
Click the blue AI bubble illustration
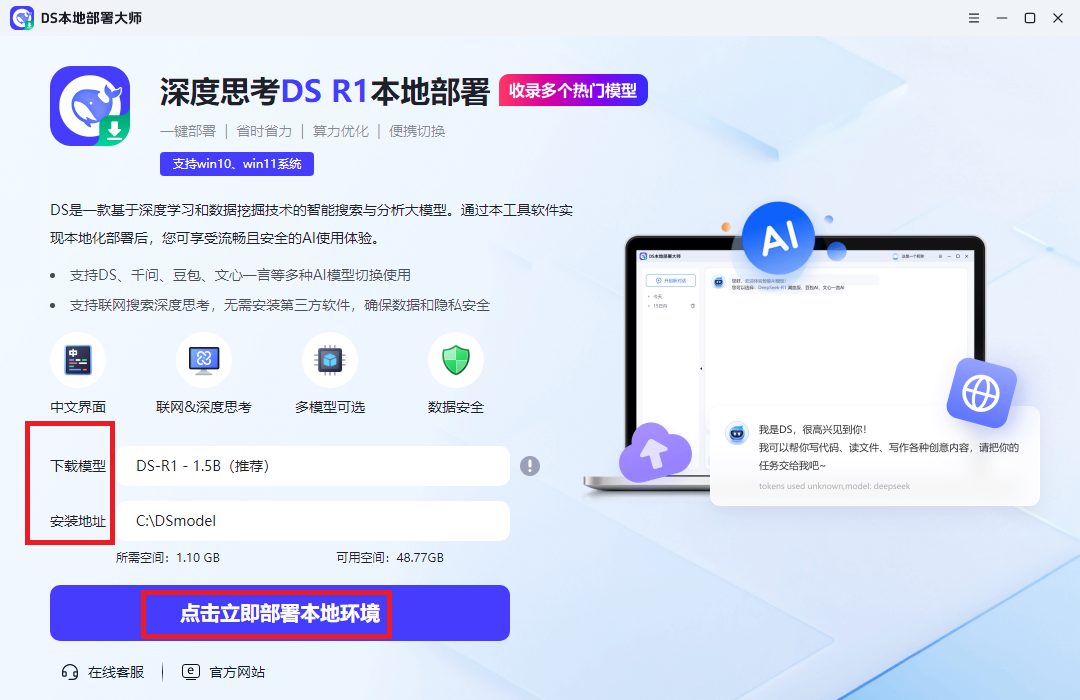779,238
